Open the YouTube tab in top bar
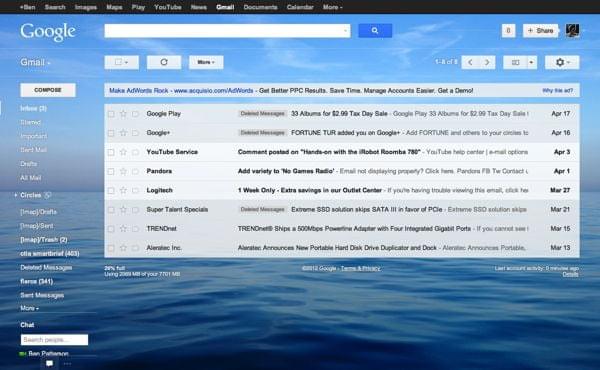Image resolution: width=600 pixels, height=370 pixels. click(x=168, y=7)
